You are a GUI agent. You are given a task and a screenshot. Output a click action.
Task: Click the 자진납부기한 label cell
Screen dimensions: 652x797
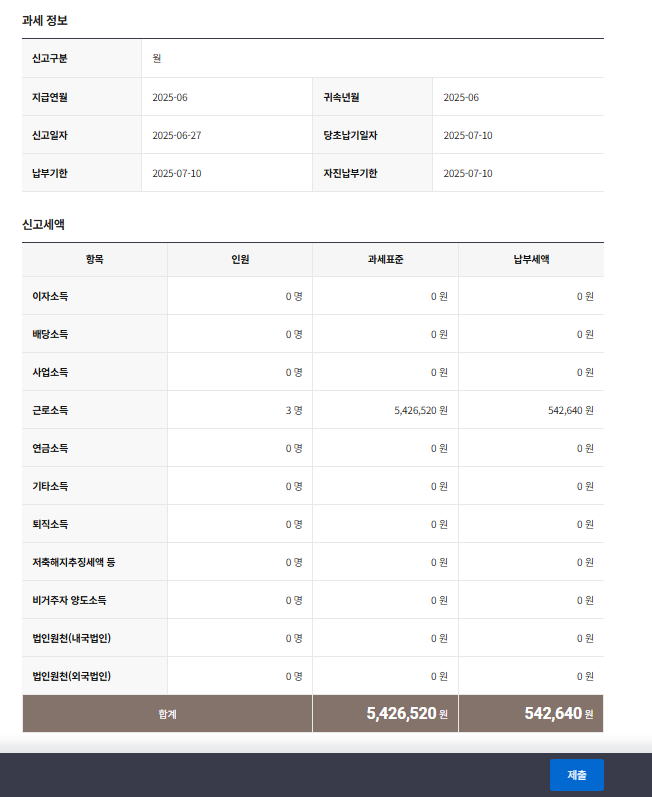tap(372, 173)
